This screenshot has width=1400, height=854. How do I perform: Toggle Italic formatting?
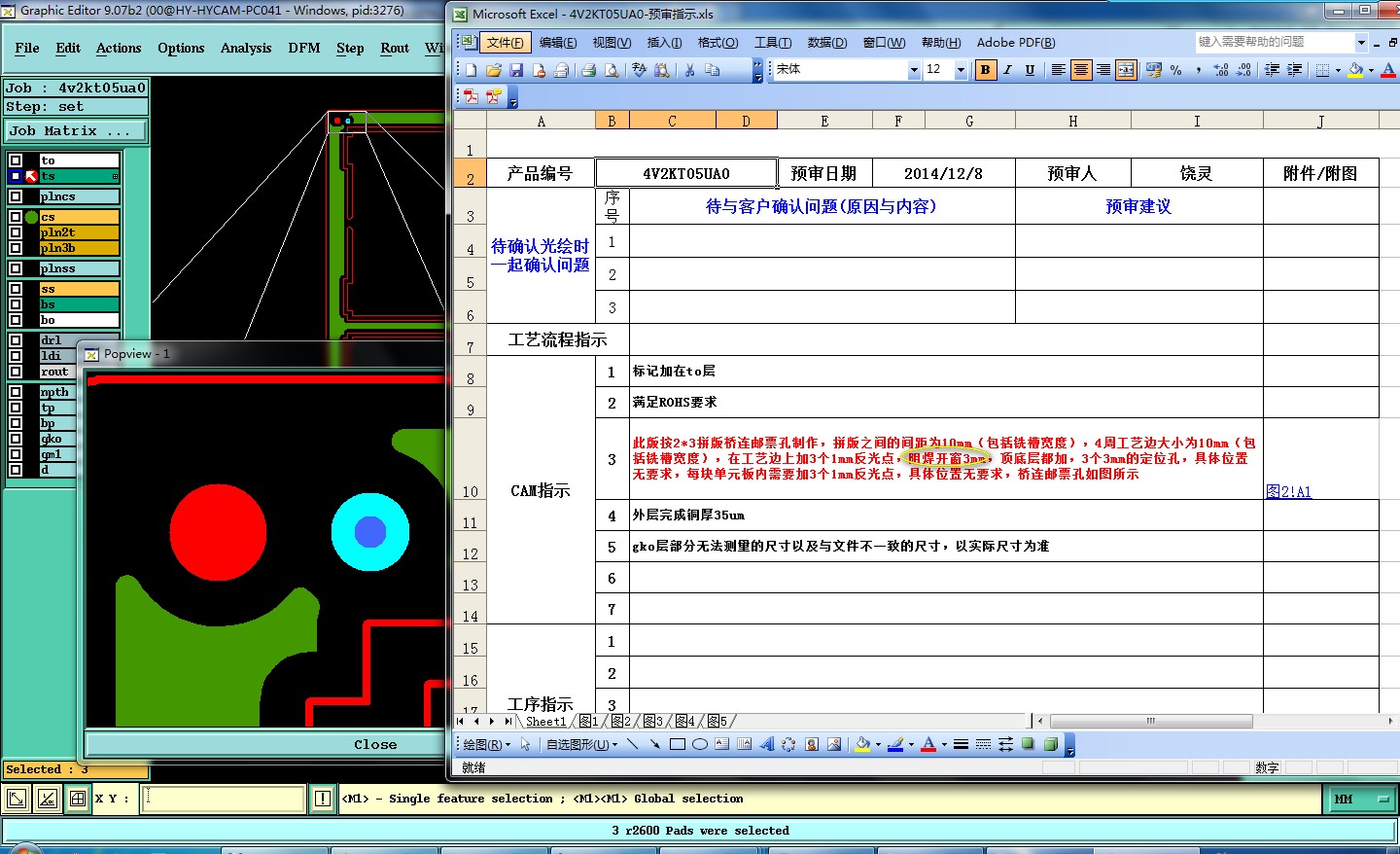click(x=1007, y=70)
